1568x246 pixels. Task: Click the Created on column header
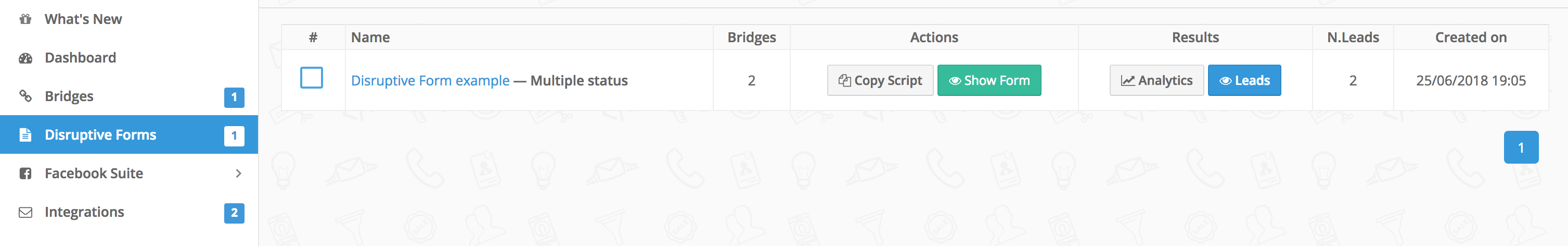(1471, 37)
